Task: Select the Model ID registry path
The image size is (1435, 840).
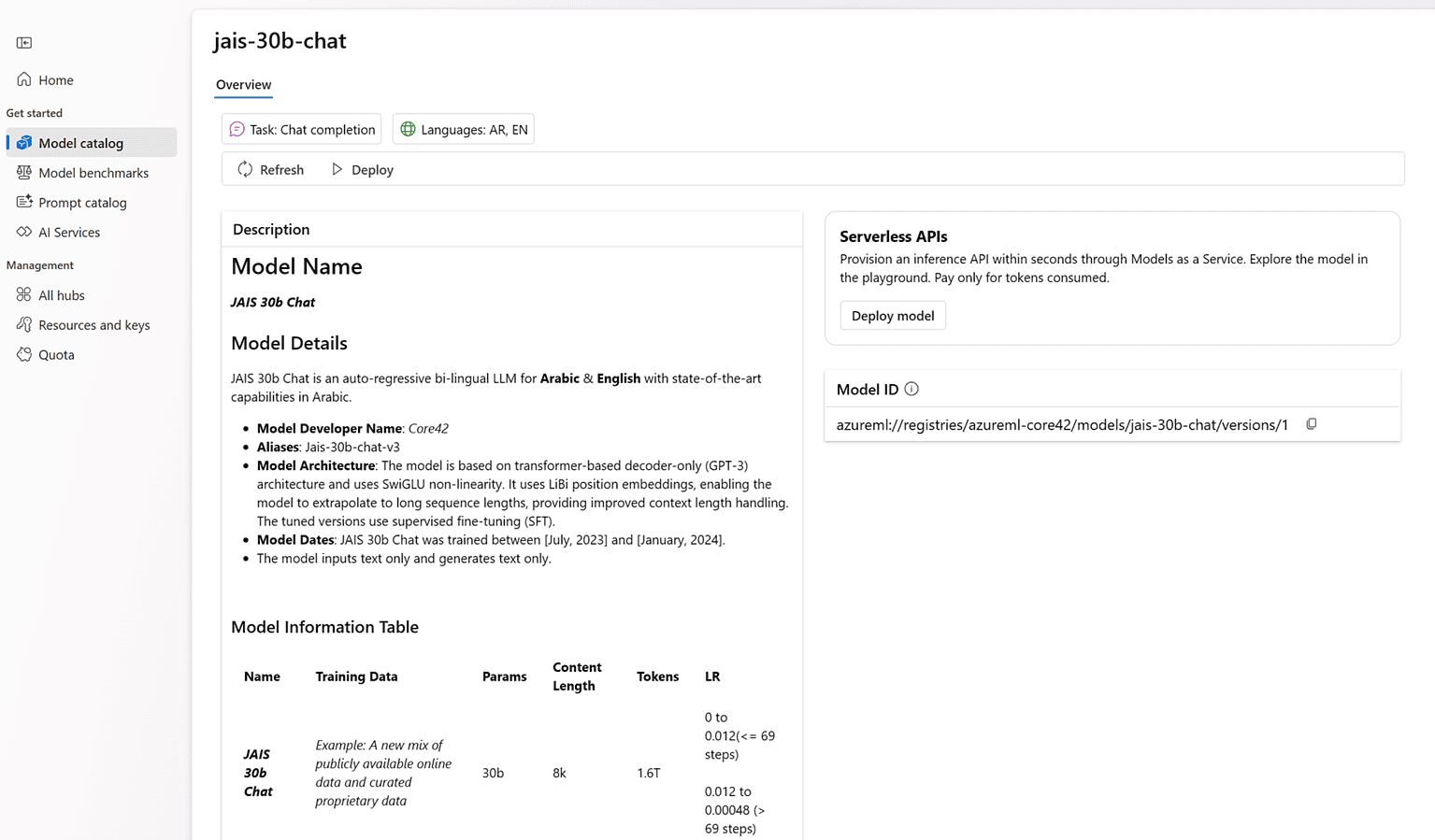Action: coord(1063,424)
